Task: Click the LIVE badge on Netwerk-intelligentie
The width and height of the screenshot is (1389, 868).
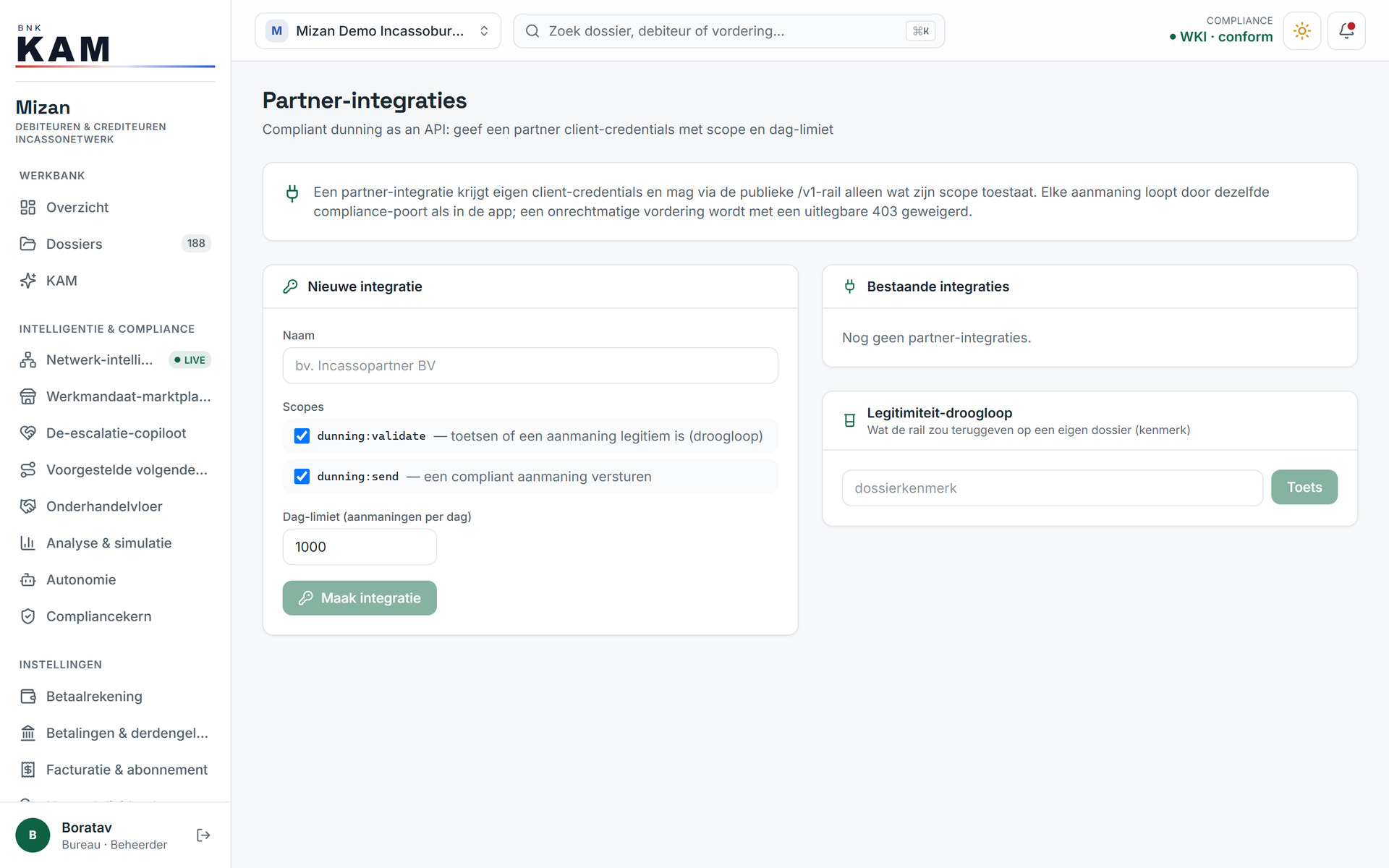Action: point(190,360)
